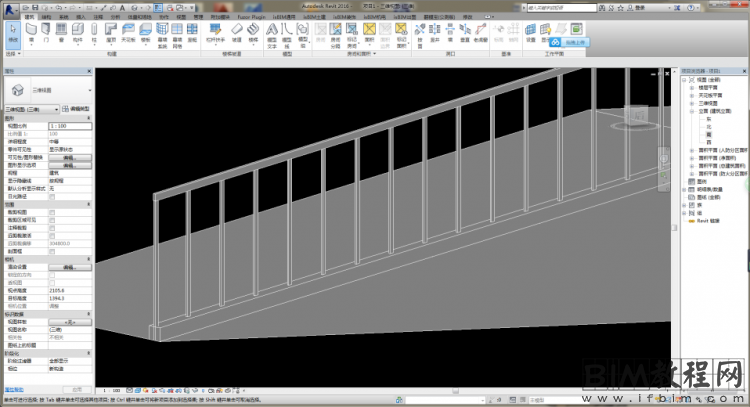Choose the Wall (墙) tool
The width and height of the screenshot is (750, 407).
coord(32,33)
